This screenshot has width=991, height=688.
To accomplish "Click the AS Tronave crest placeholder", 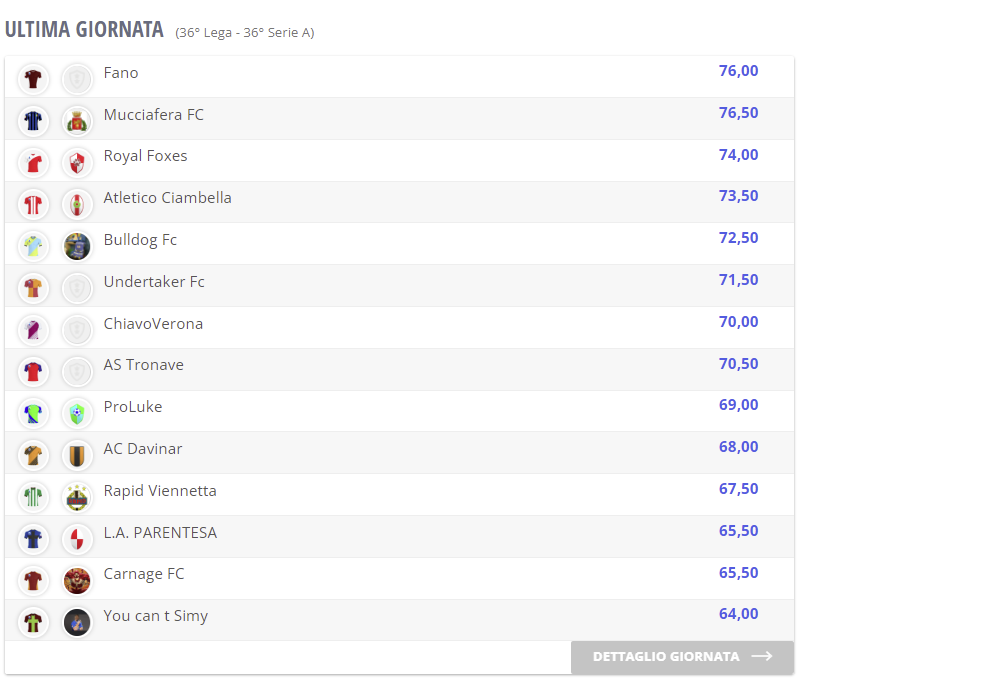I will pyautogui.click(x=77, y=371).
